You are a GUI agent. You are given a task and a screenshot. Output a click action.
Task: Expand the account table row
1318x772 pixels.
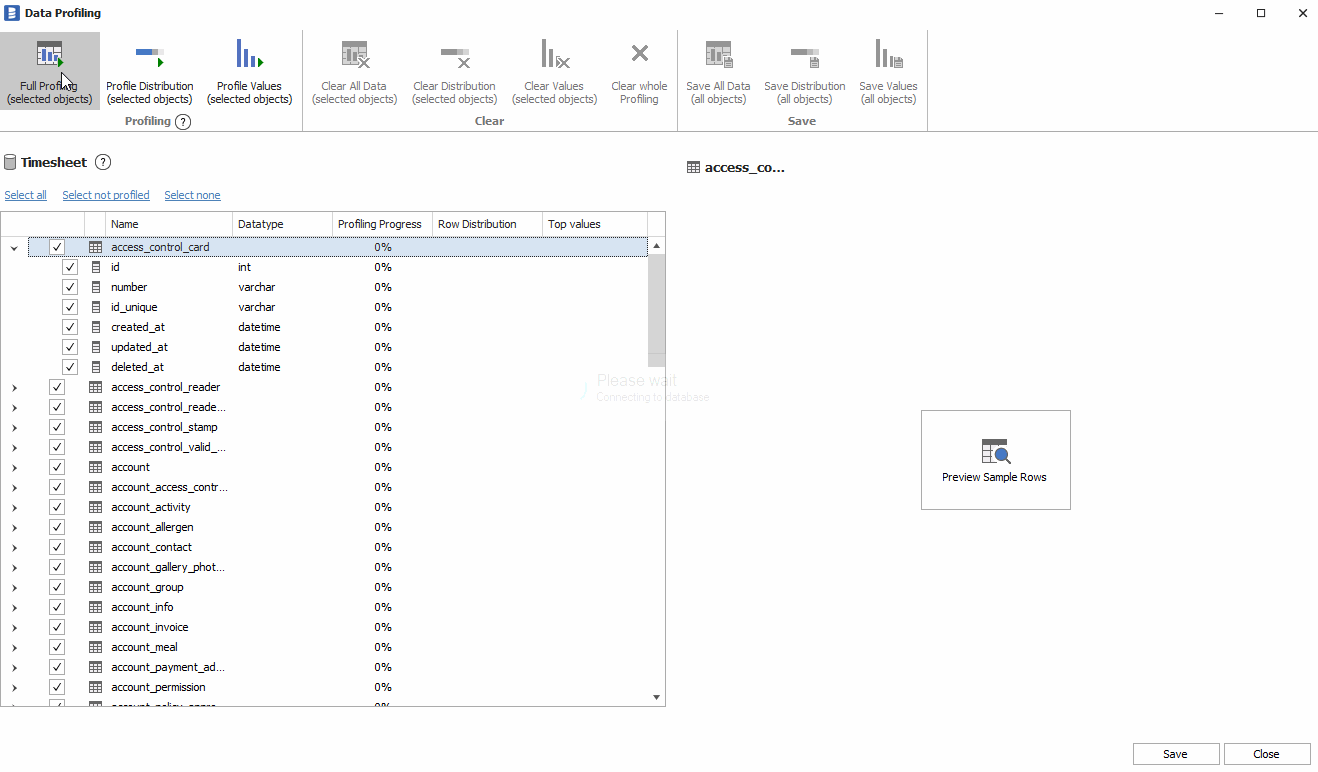(14, 467)
